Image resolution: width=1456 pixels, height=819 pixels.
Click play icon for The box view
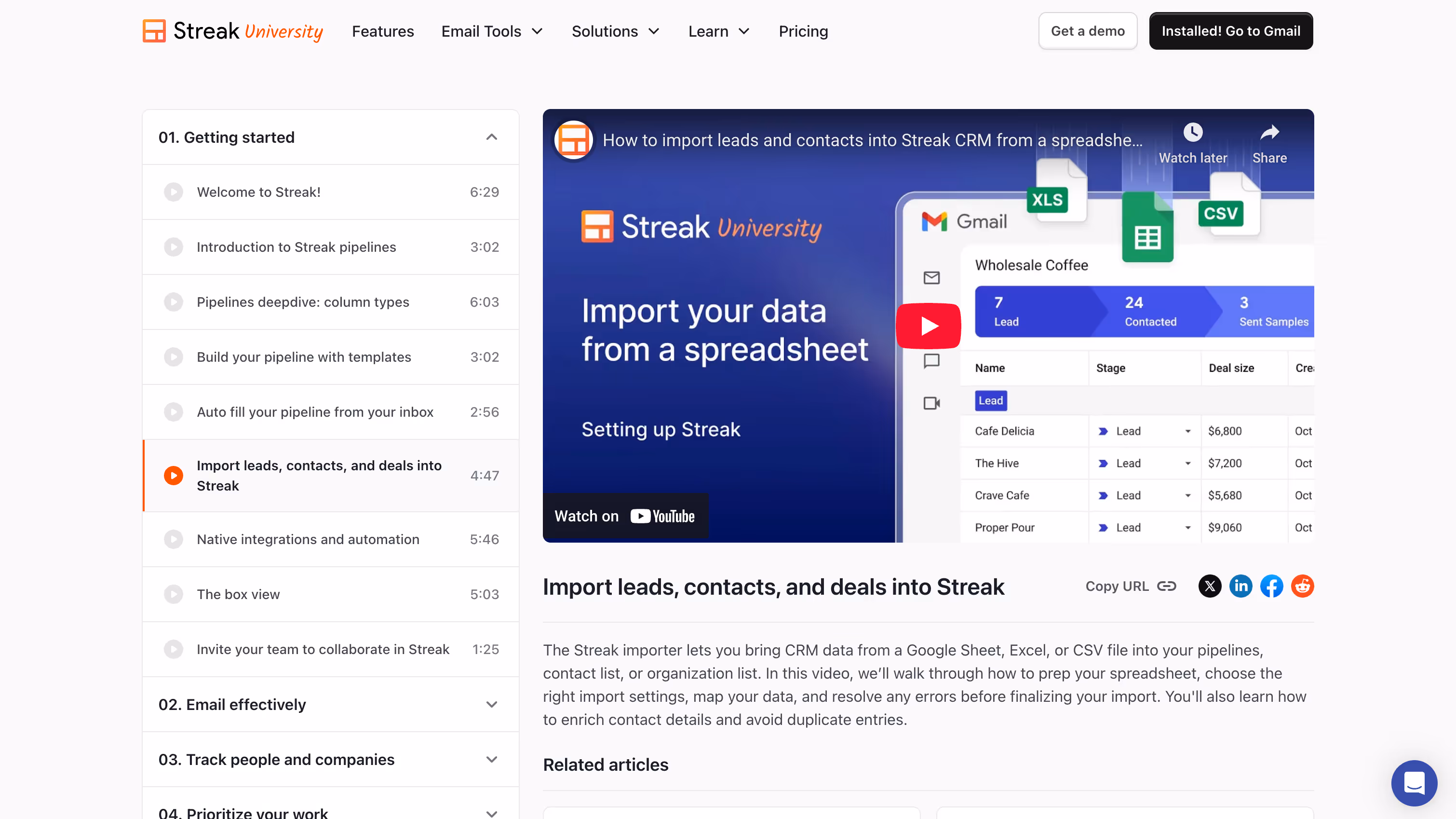[x=174, y=594]
